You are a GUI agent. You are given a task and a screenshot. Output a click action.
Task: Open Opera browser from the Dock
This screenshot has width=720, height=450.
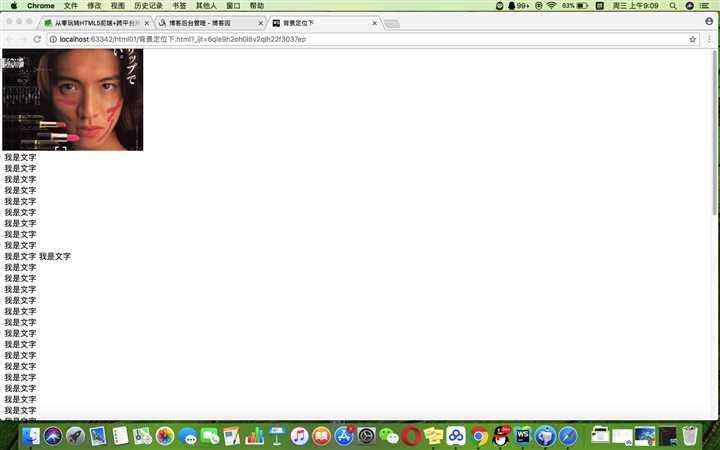tap(411, 436)
